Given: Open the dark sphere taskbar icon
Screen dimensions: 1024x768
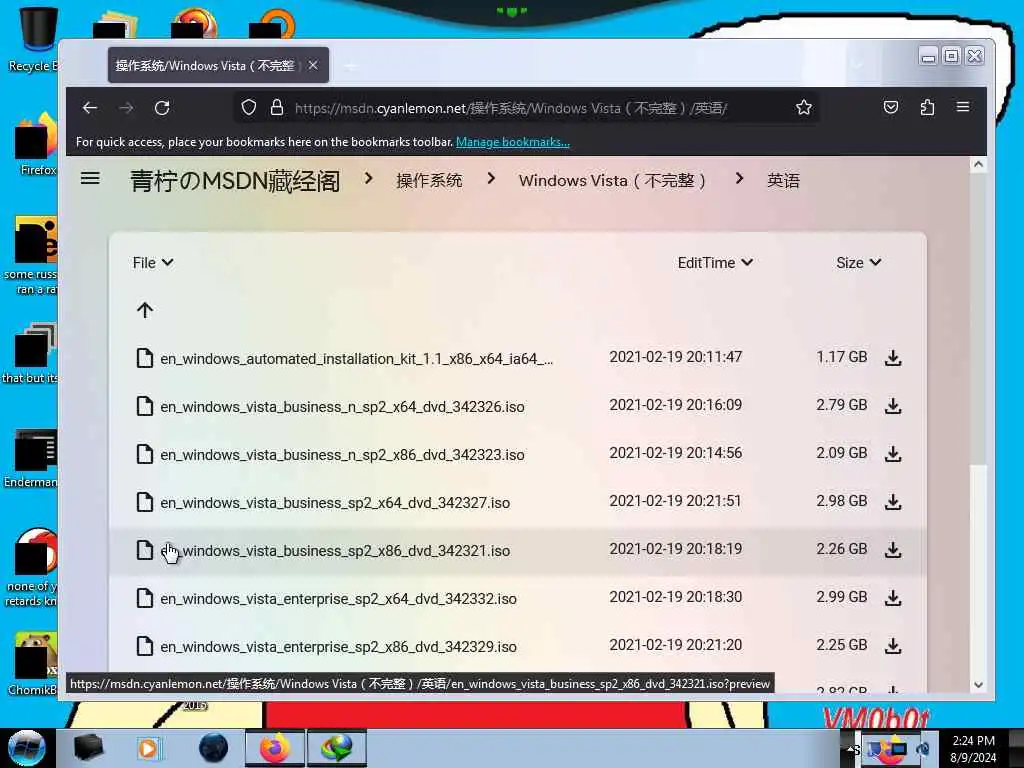Looking at the screenshot, I should click(x=213, y=748).
